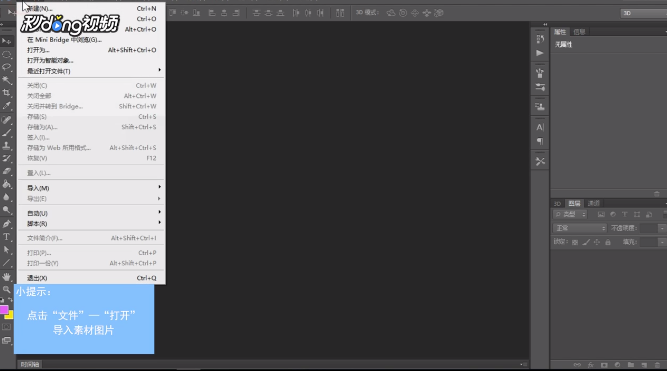Expand the 自动(U) submenu
The image size is (667, 371).
point(91,213)
